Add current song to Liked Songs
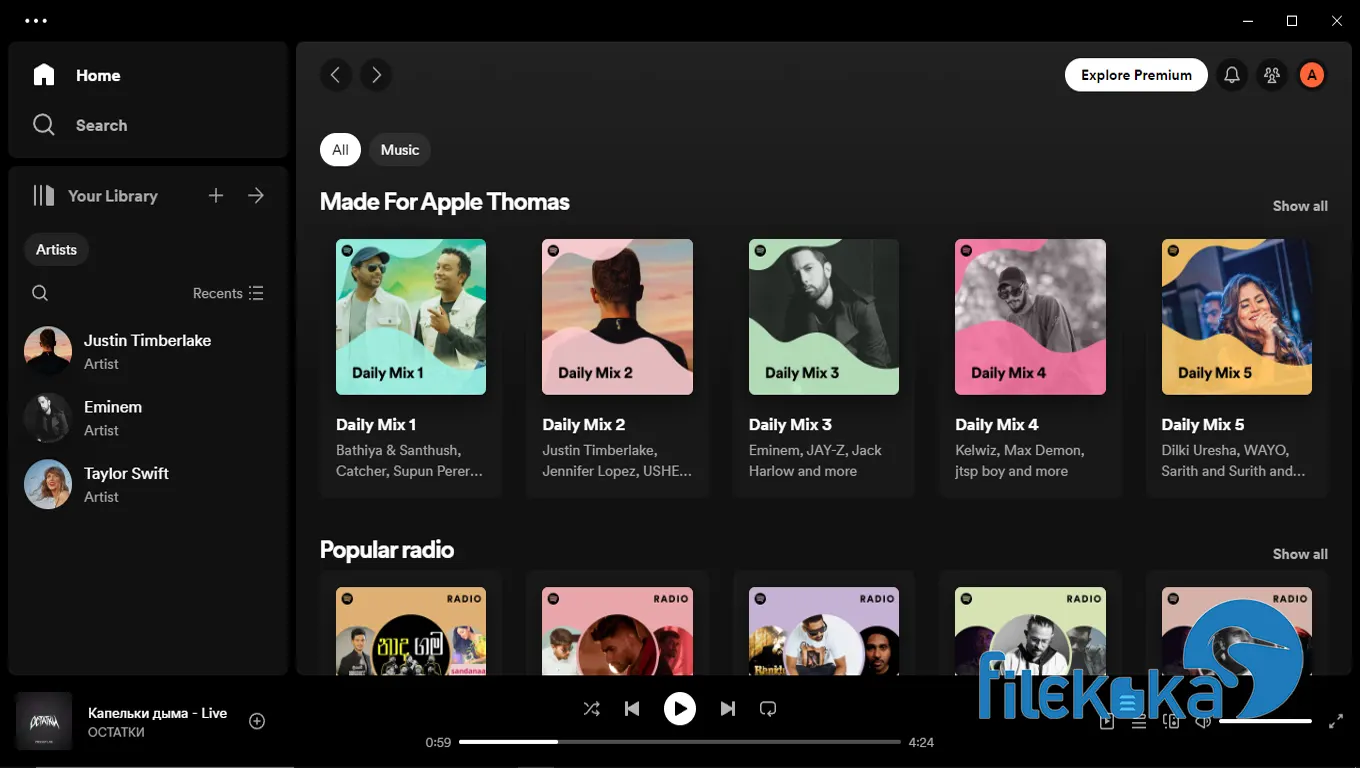This screenshot has width=1360, height=768. (x=257, y=721)
